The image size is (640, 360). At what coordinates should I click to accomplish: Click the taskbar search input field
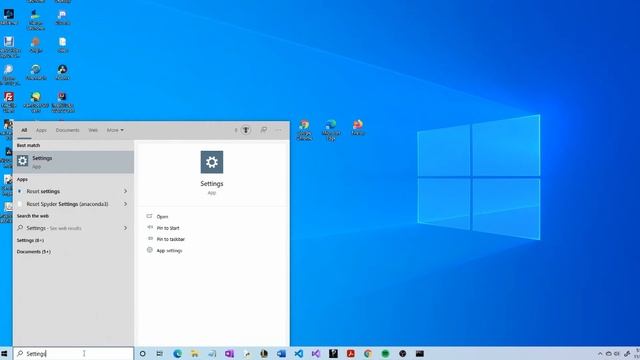click(x=73, y=353)
